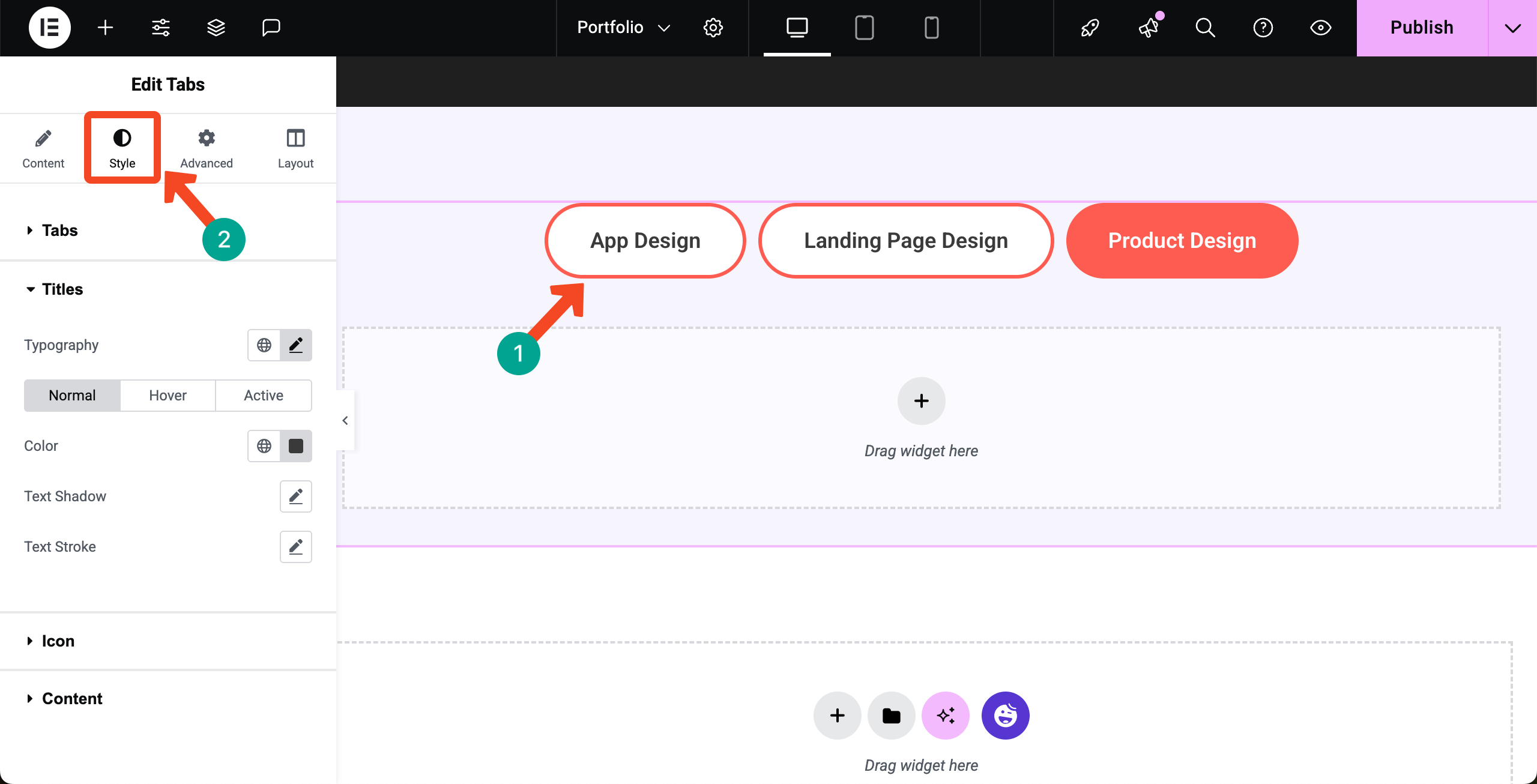Select the Landing Page Design tab
The image size is (1537, 784).
coord(906,241)
